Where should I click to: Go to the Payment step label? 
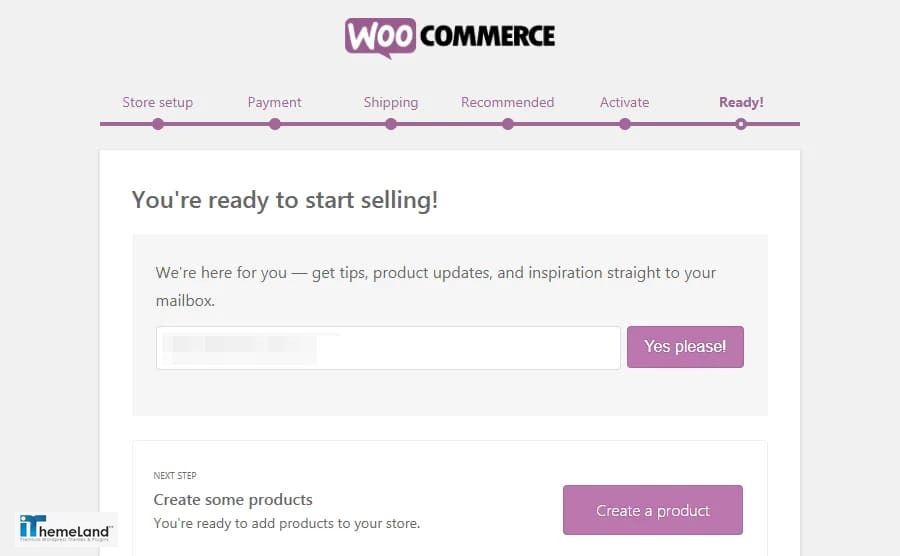274,102
